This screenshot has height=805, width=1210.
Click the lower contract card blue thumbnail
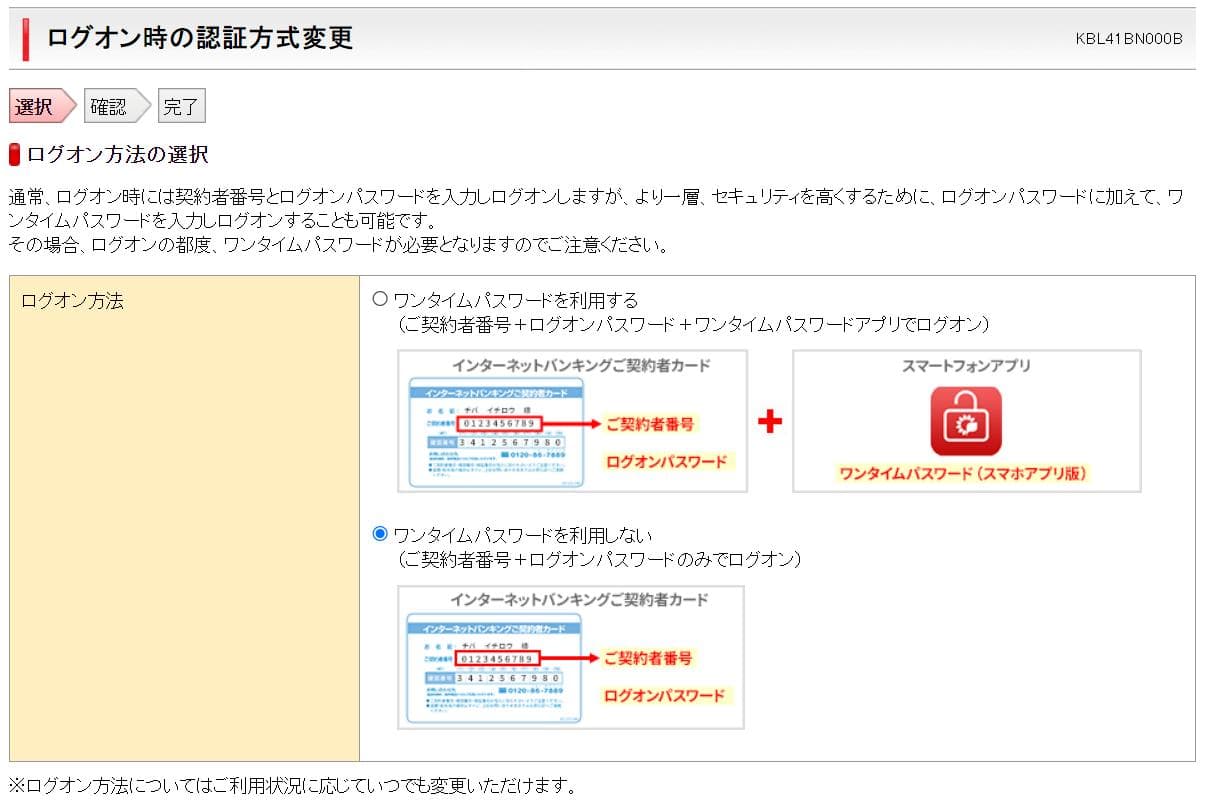coord(495,669)
